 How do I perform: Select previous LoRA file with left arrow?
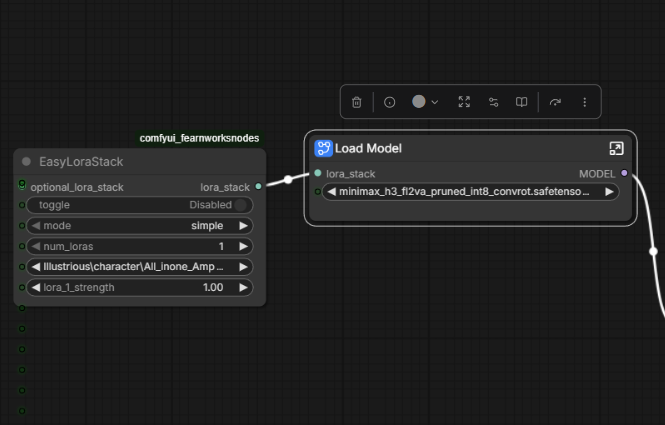36,267
